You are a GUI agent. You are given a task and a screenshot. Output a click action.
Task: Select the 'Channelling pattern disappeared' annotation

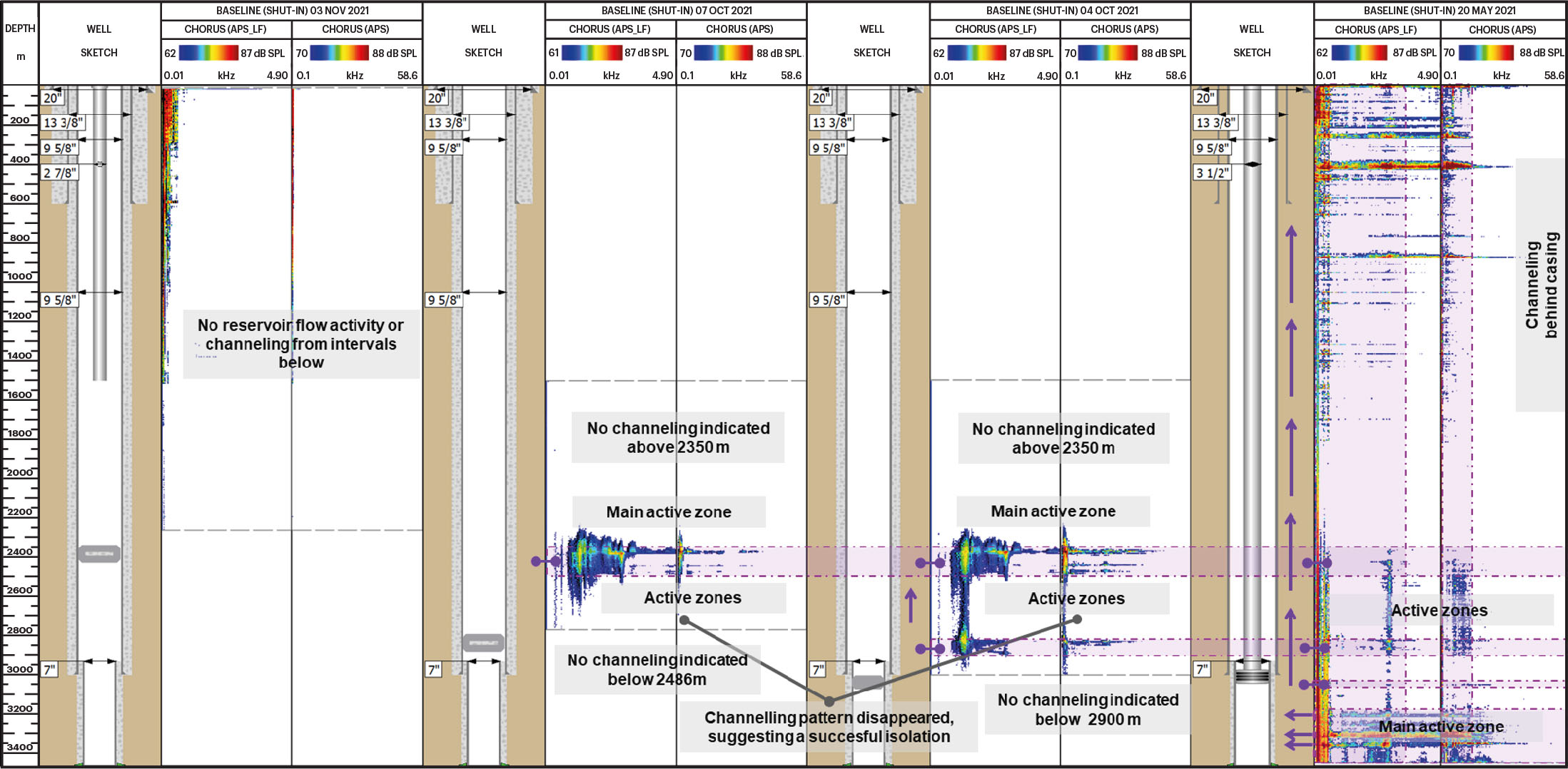click(828, 727)
